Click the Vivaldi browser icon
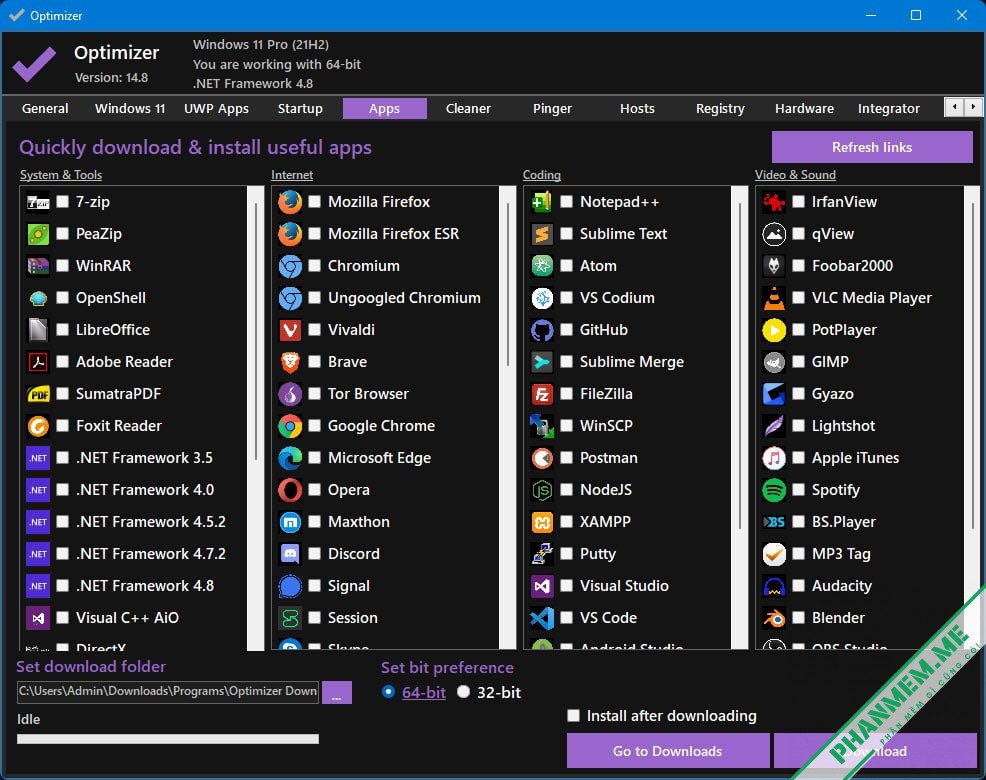This screenshot has height=780, width=986. pos(290,330)
